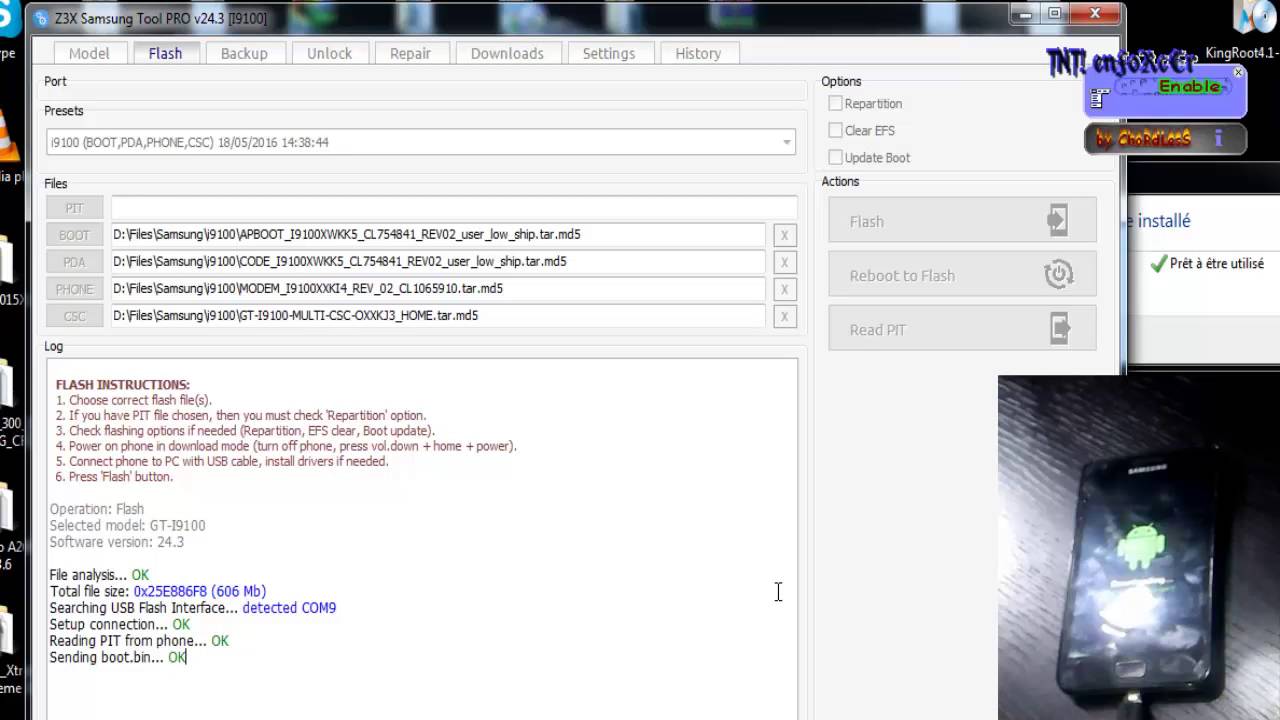Viewport: 1280px width, 720px height.
Task: Go to the Backup tab
Action: tap(244, 53)
